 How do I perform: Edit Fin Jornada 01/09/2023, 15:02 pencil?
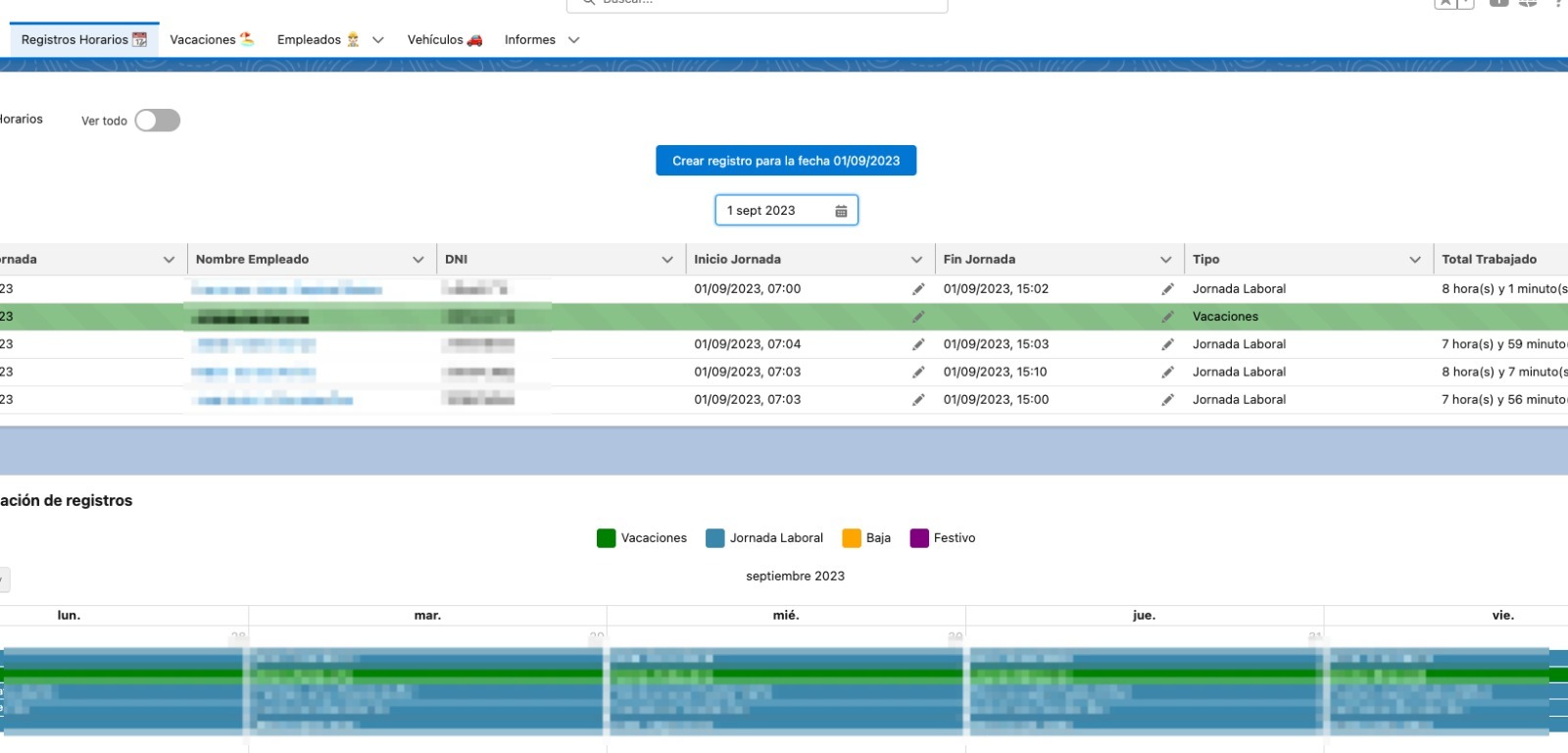1167,289
